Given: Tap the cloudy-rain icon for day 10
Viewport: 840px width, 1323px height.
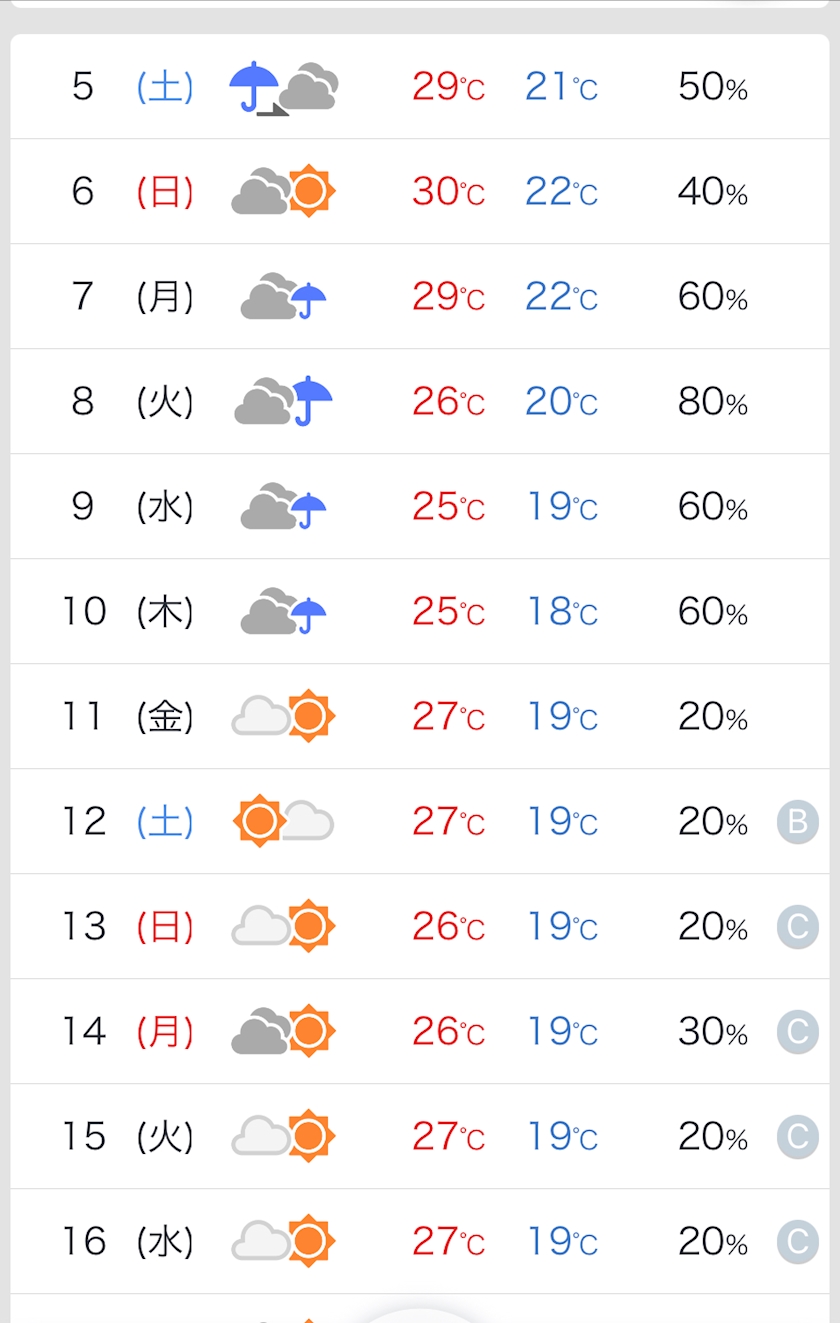Looking at the screenshot, I should 284,611.
